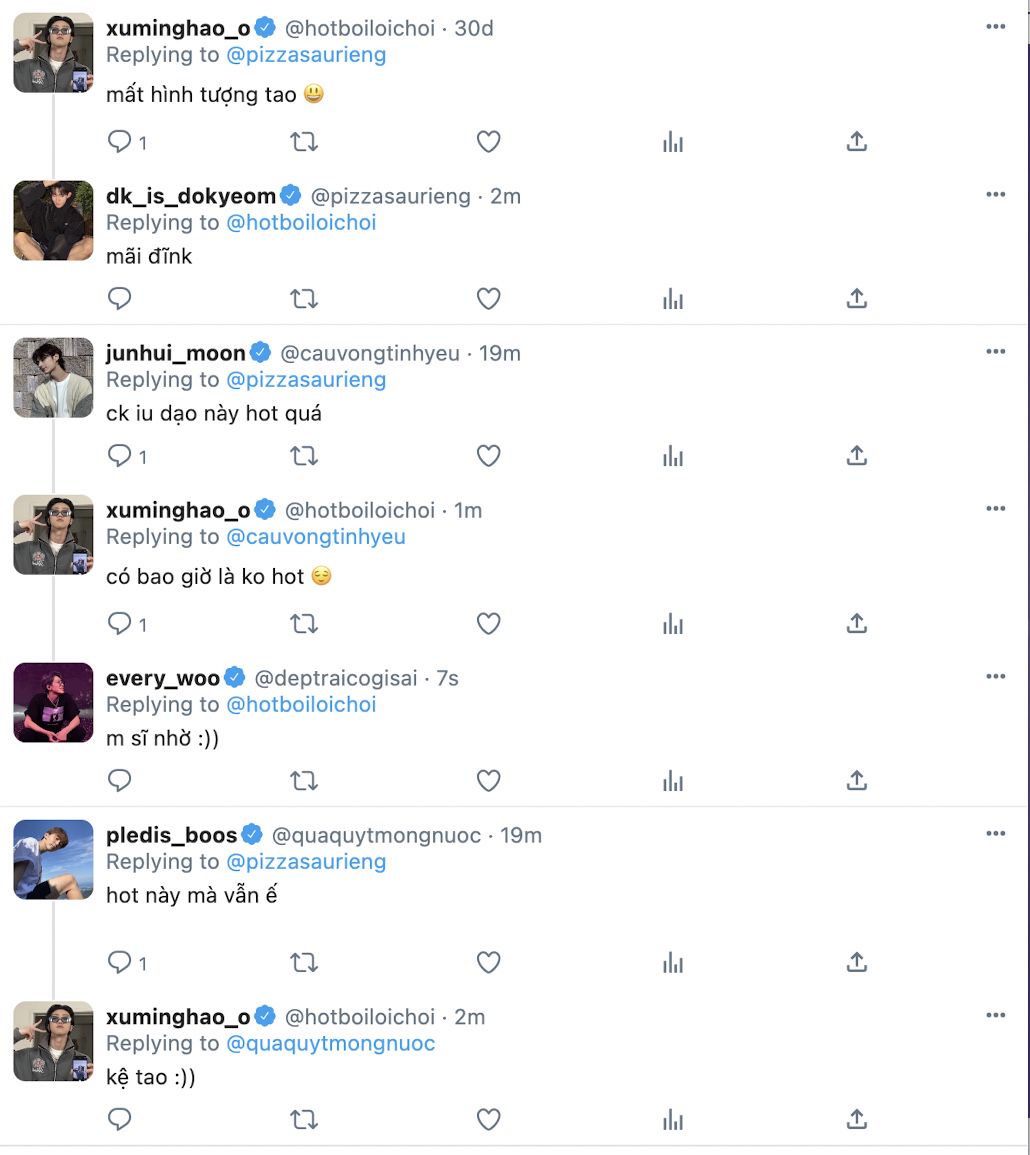Screen dimensions: 1030x1155
Task: View analytics for 'có bao giờ là ko hot' tweet
Action: [673, 624]
